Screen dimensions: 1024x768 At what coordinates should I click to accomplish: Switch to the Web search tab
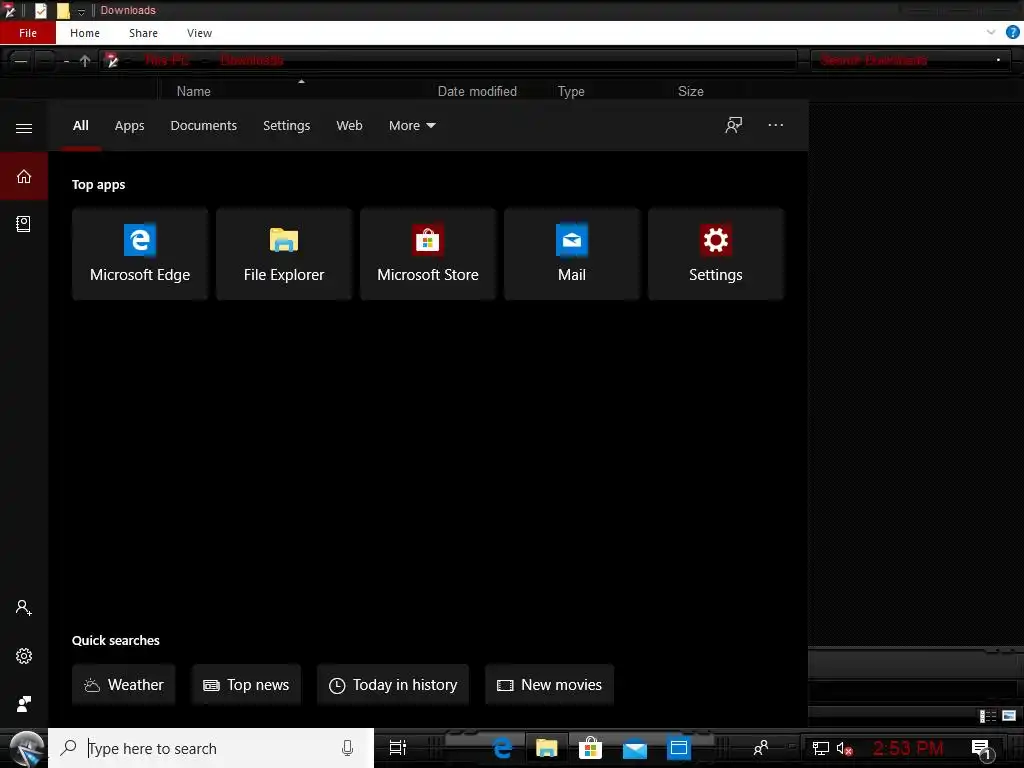tap(349, 125)
